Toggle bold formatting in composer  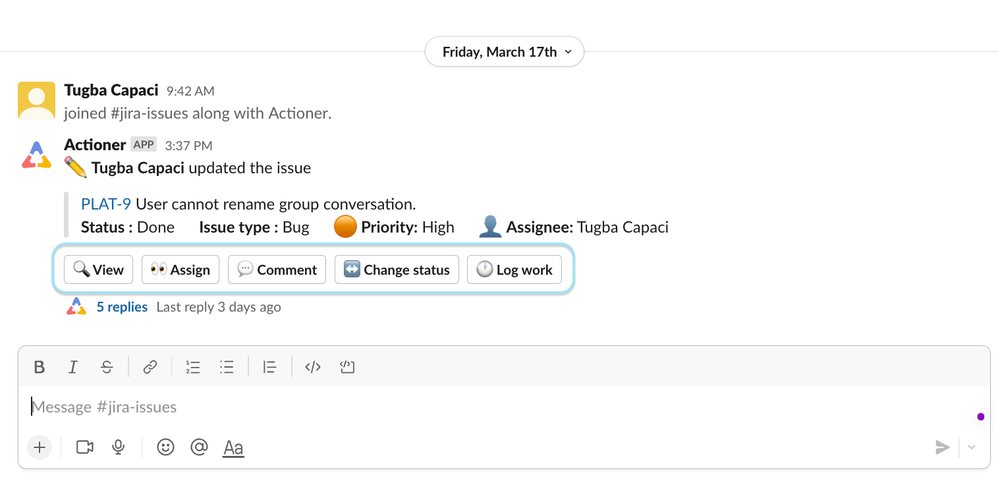coord(39,367)
